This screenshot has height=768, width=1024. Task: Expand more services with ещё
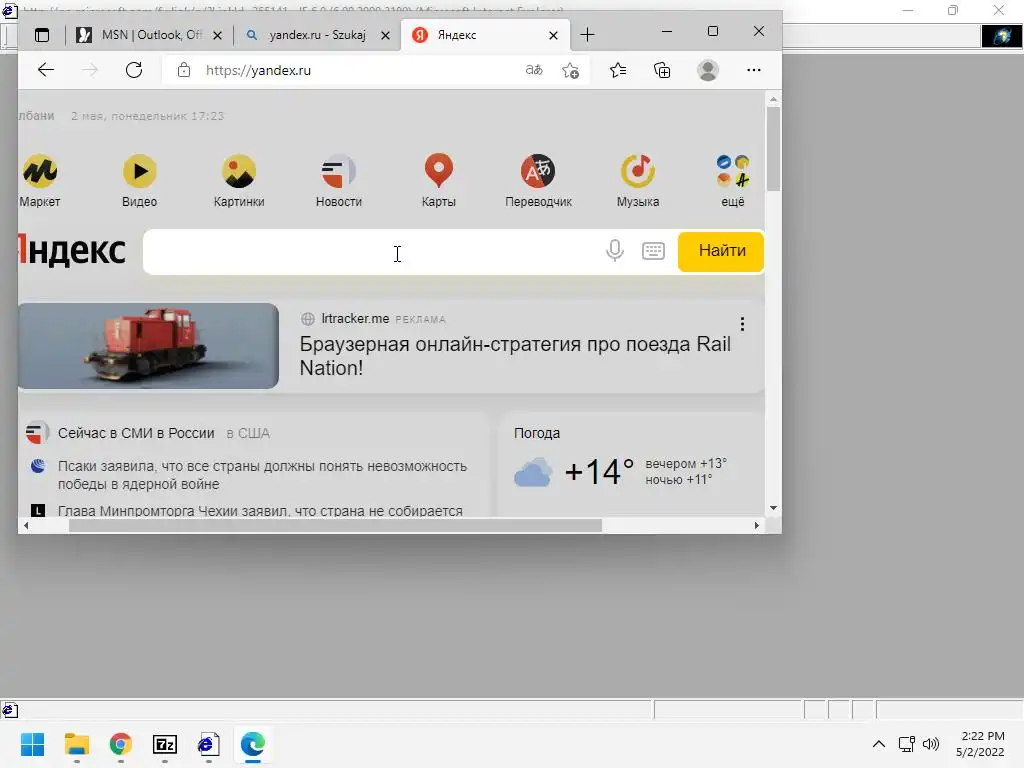pyautogui.click(x=733, y=180)
